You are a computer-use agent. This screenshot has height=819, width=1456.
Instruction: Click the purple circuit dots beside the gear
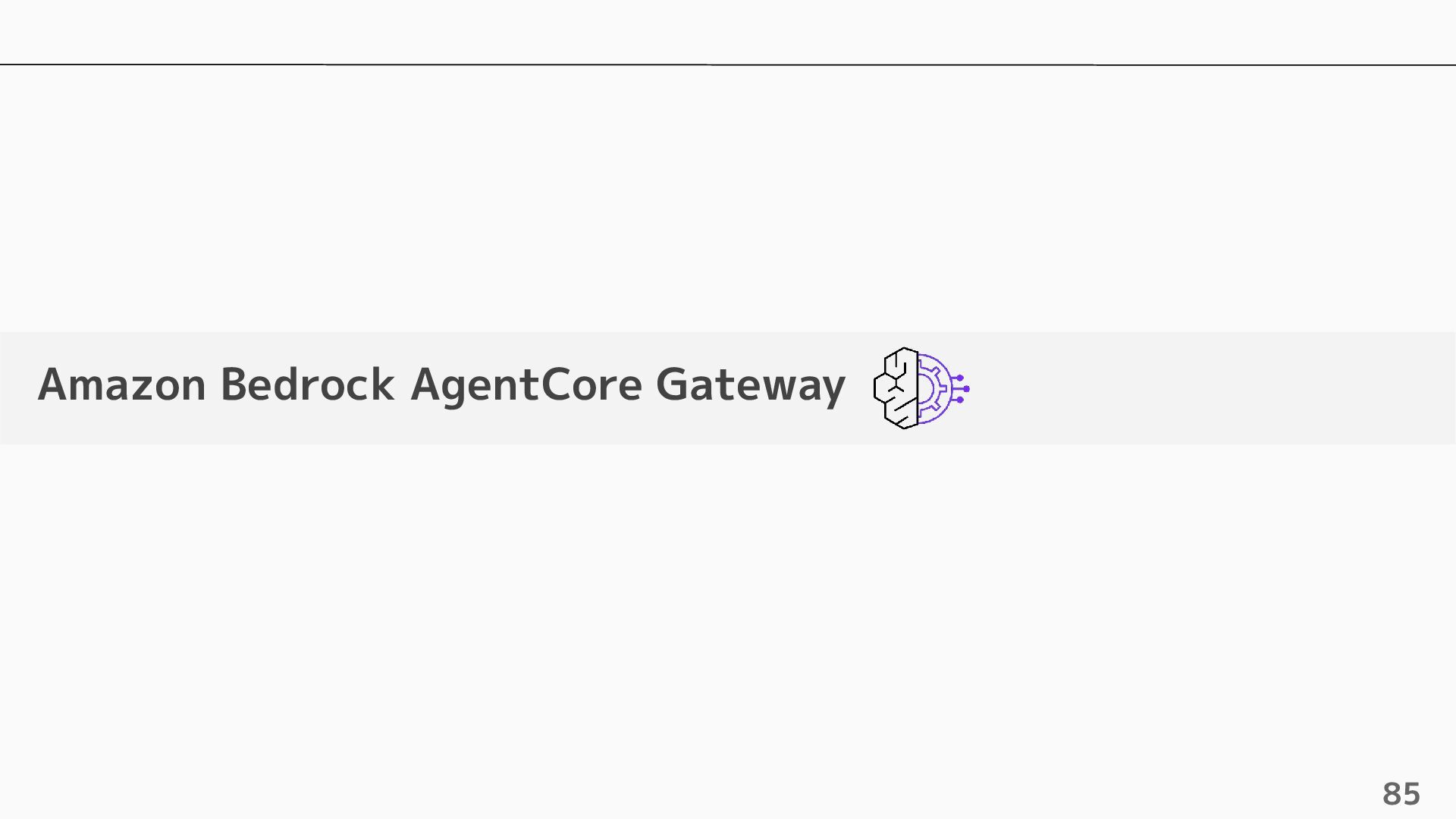[960, 388]
